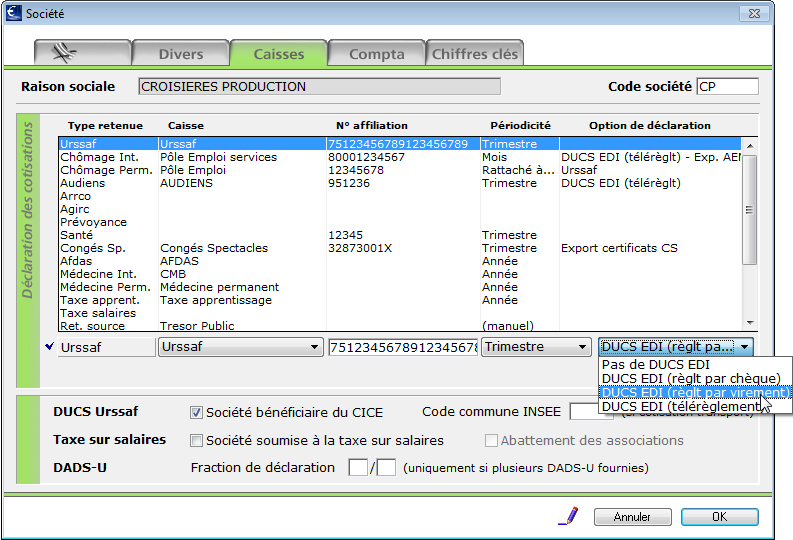
Task: Select the Audiens row
Action: pyautogui.click(x=400, y=183)
